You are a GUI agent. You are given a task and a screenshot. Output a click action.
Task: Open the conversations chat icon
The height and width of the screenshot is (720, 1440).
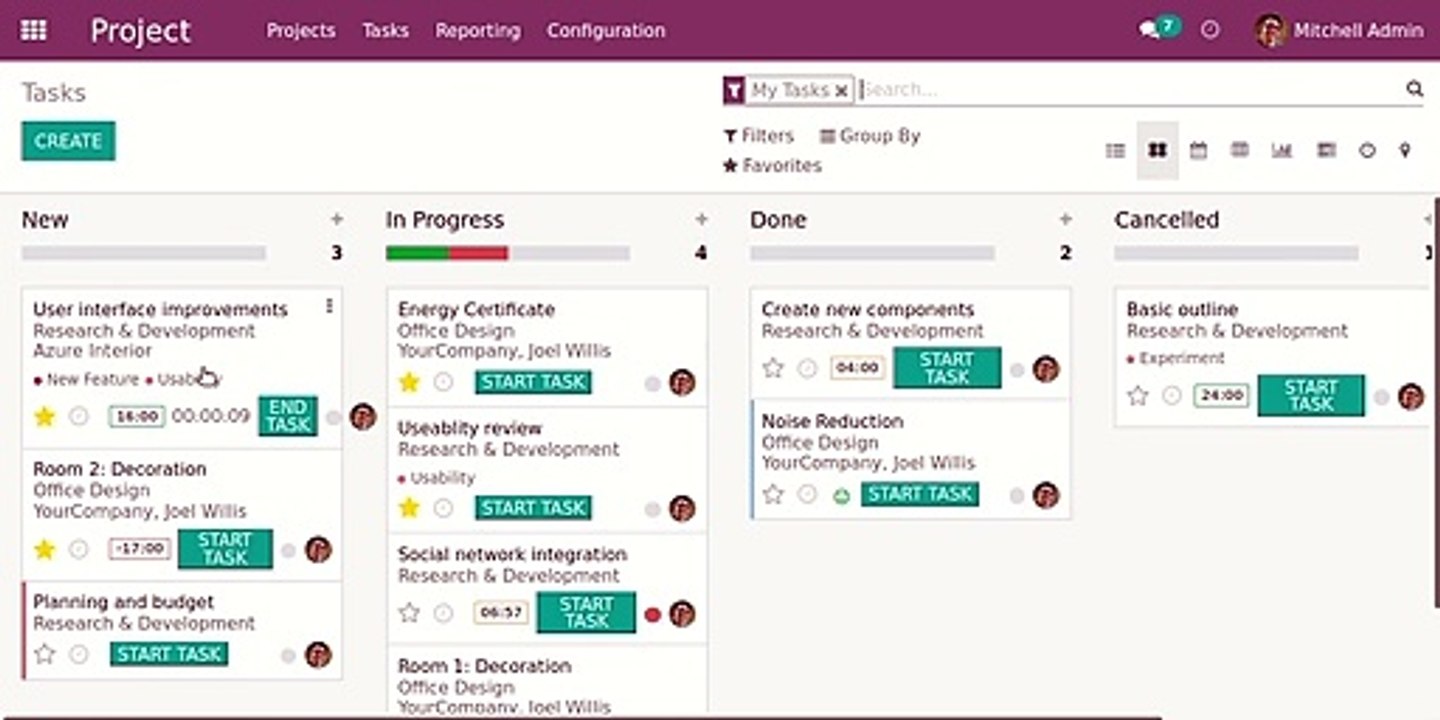pyautogui.click(x=1150, y=30)
